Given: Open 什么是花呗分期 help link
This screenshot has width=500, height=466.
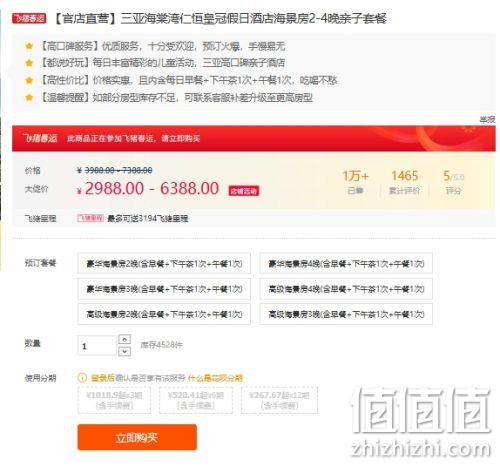Looking at the screenshot, I should [x=215, y=378].
